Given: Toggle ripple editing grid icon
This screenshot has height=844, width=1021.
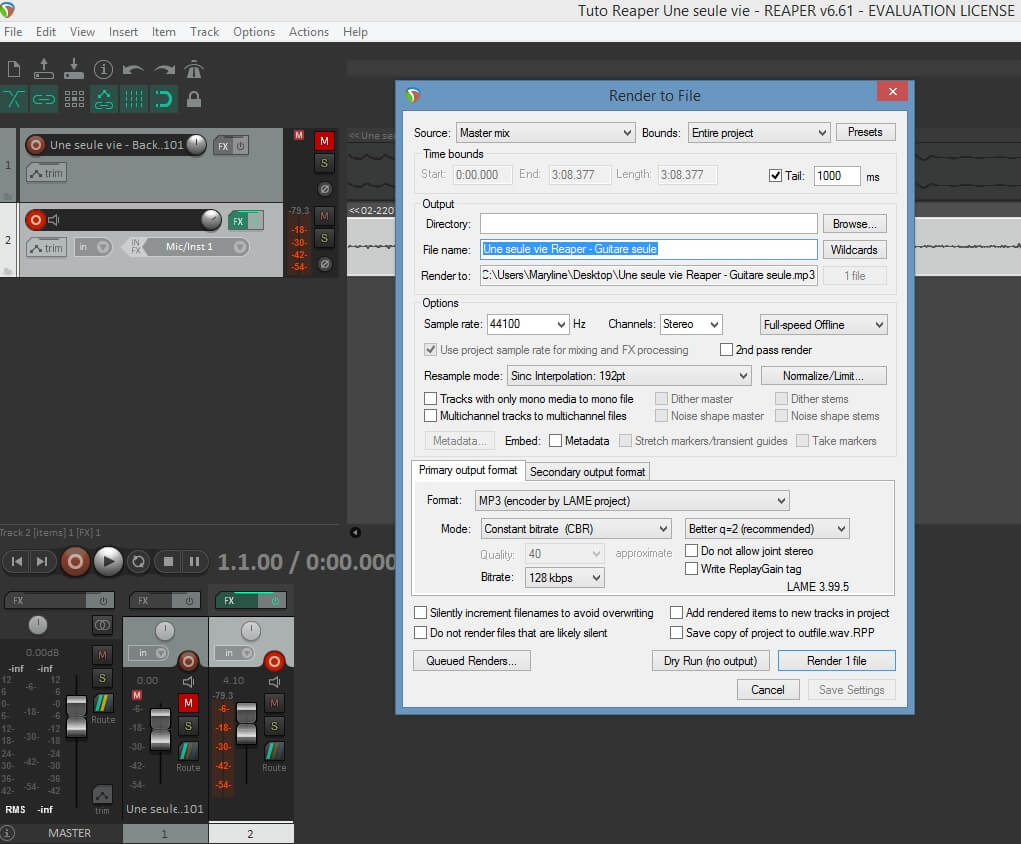Looking at the screenshot, I should pyautogui.click(x=74, y=99).
